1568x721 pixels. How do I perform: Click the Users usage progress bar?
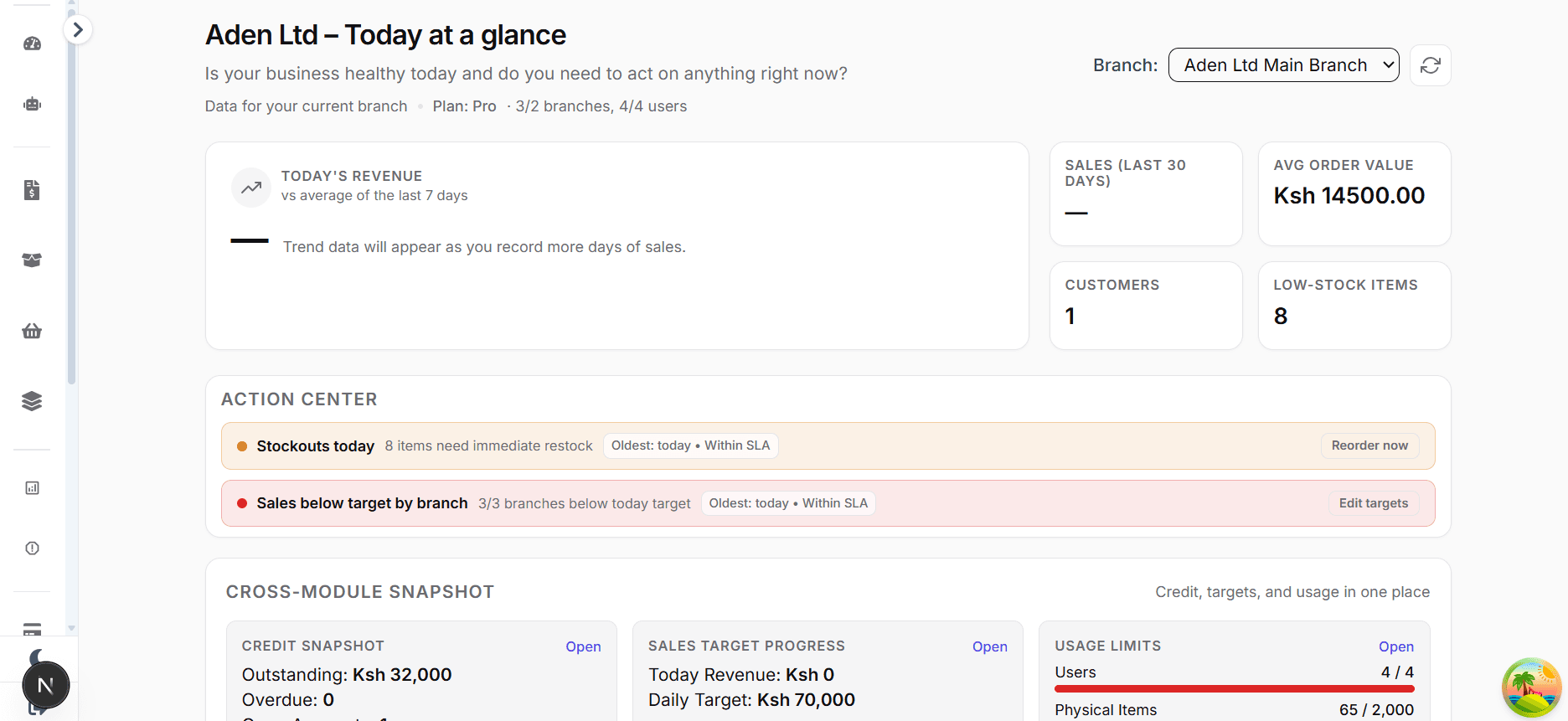(1235, 689)
